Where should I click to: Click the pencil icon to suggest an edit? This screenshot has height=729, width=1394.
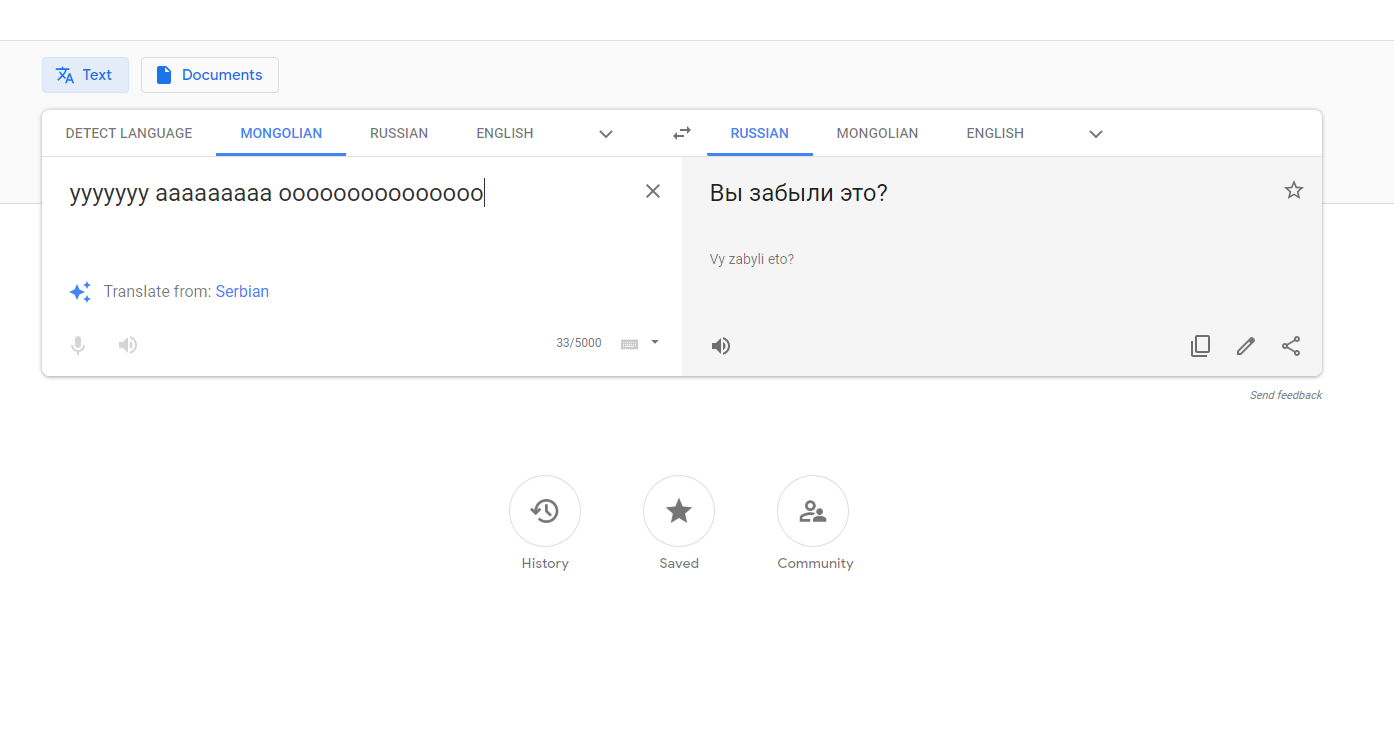click(1245, 346)
